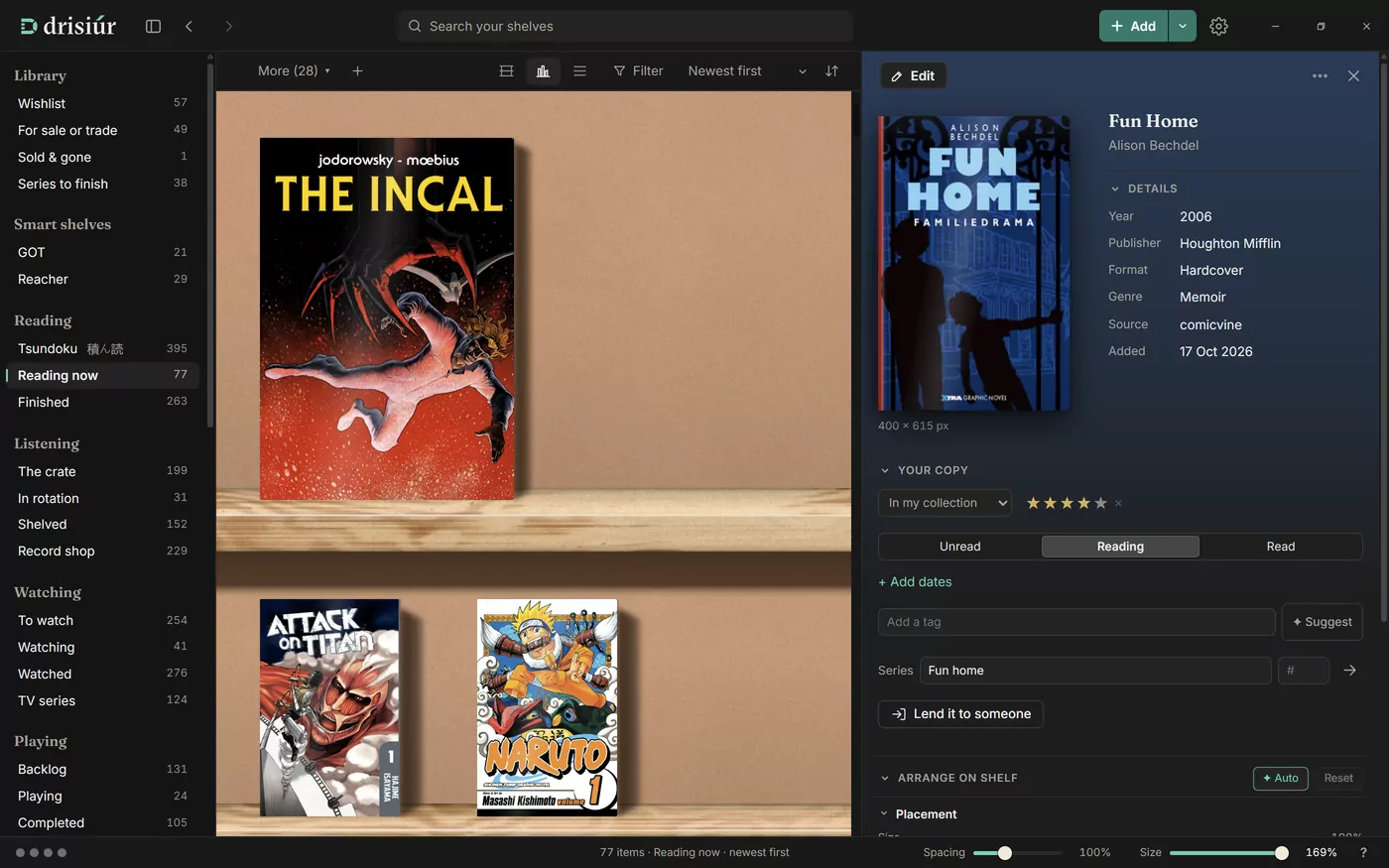Screen dimensions: 1389x868
Task: Clear the star rating with the x
Action: pyautogui.click(x=1118, y=503)
